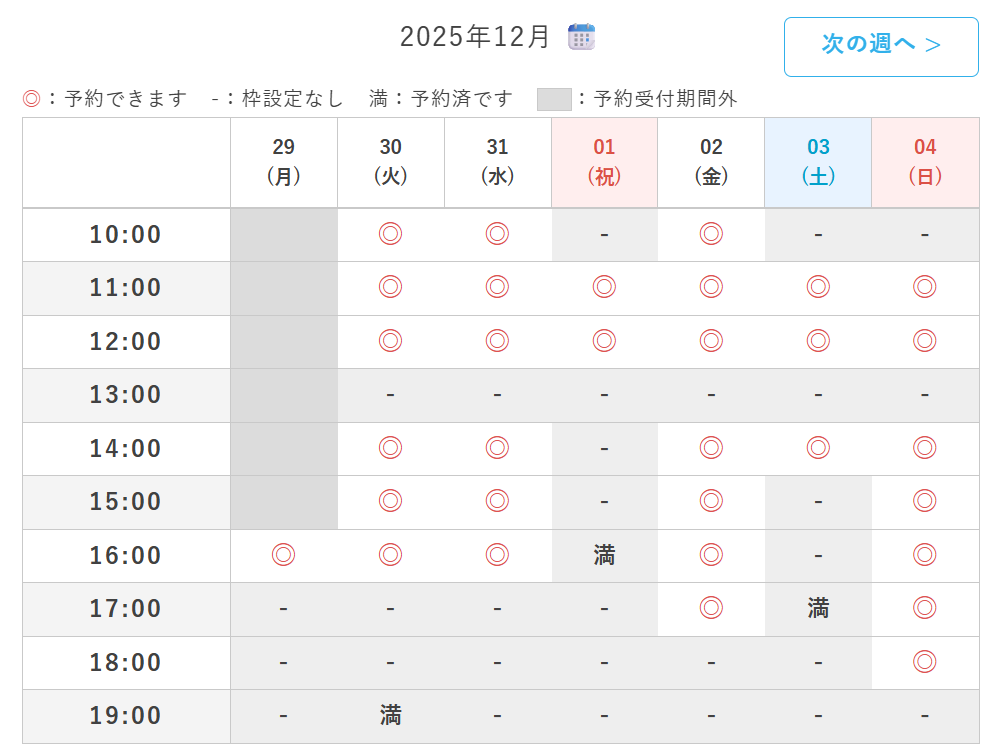Screen dimensions: 1002x754
Task: Choose 17:00 availability on Friday 02
Action: tap(711, 608)
